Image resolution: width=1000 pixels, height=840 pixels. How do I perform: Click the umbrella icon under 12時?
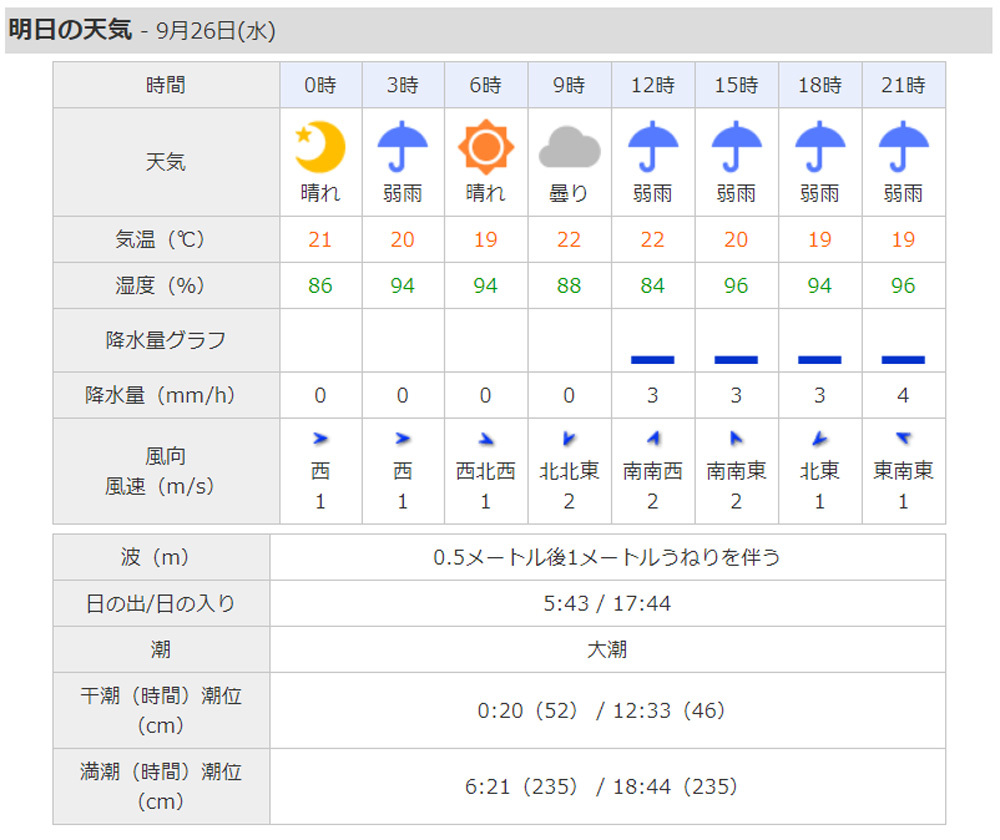click(653, 147)
